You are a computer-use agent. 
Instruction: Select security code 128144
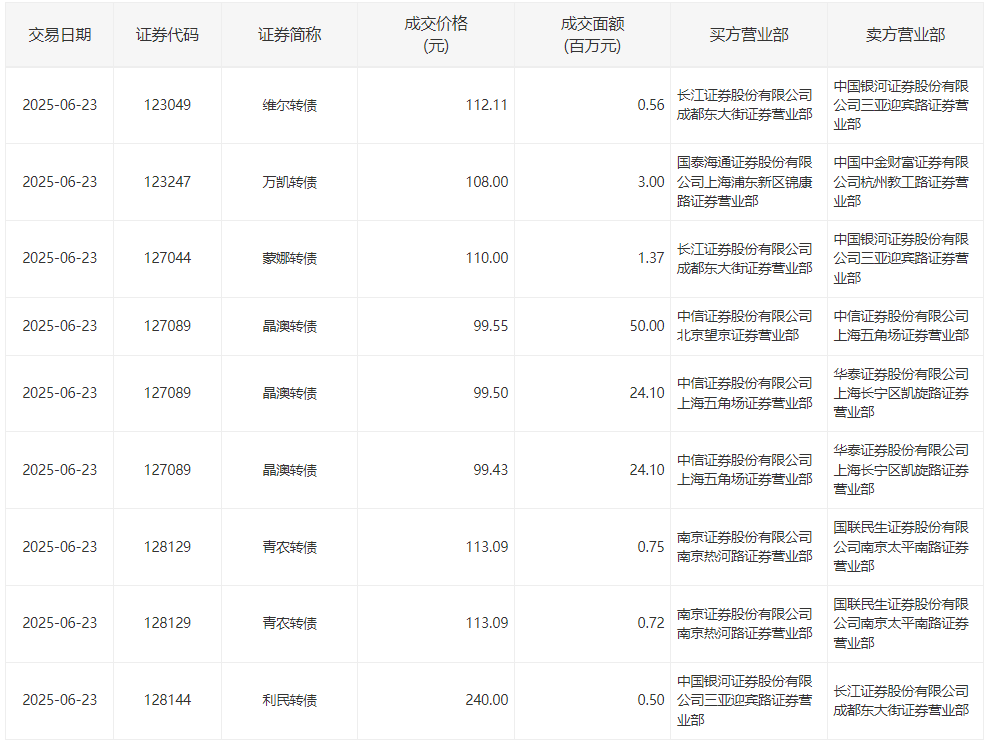[x=167, y=700]
